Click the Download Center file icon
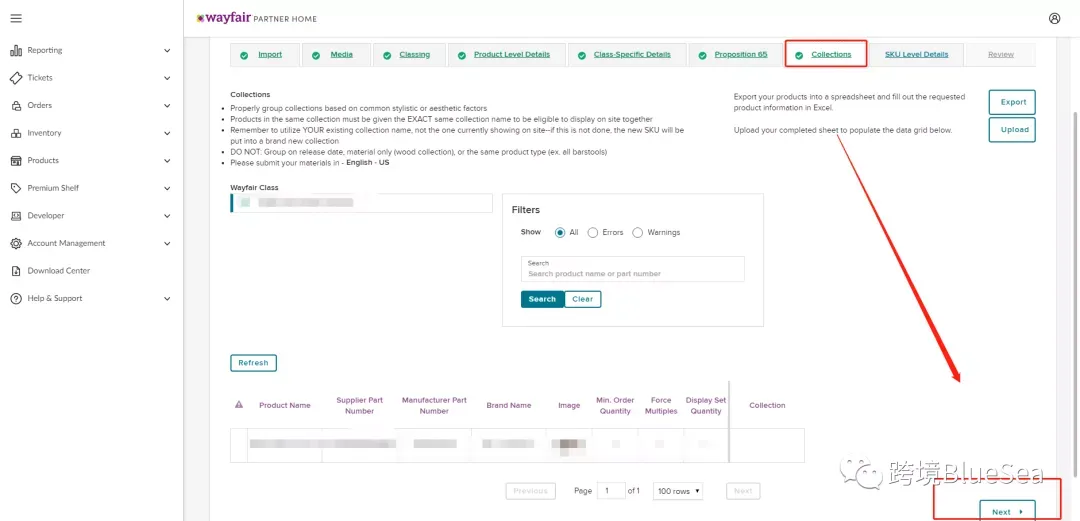 [x=16, y=271]
